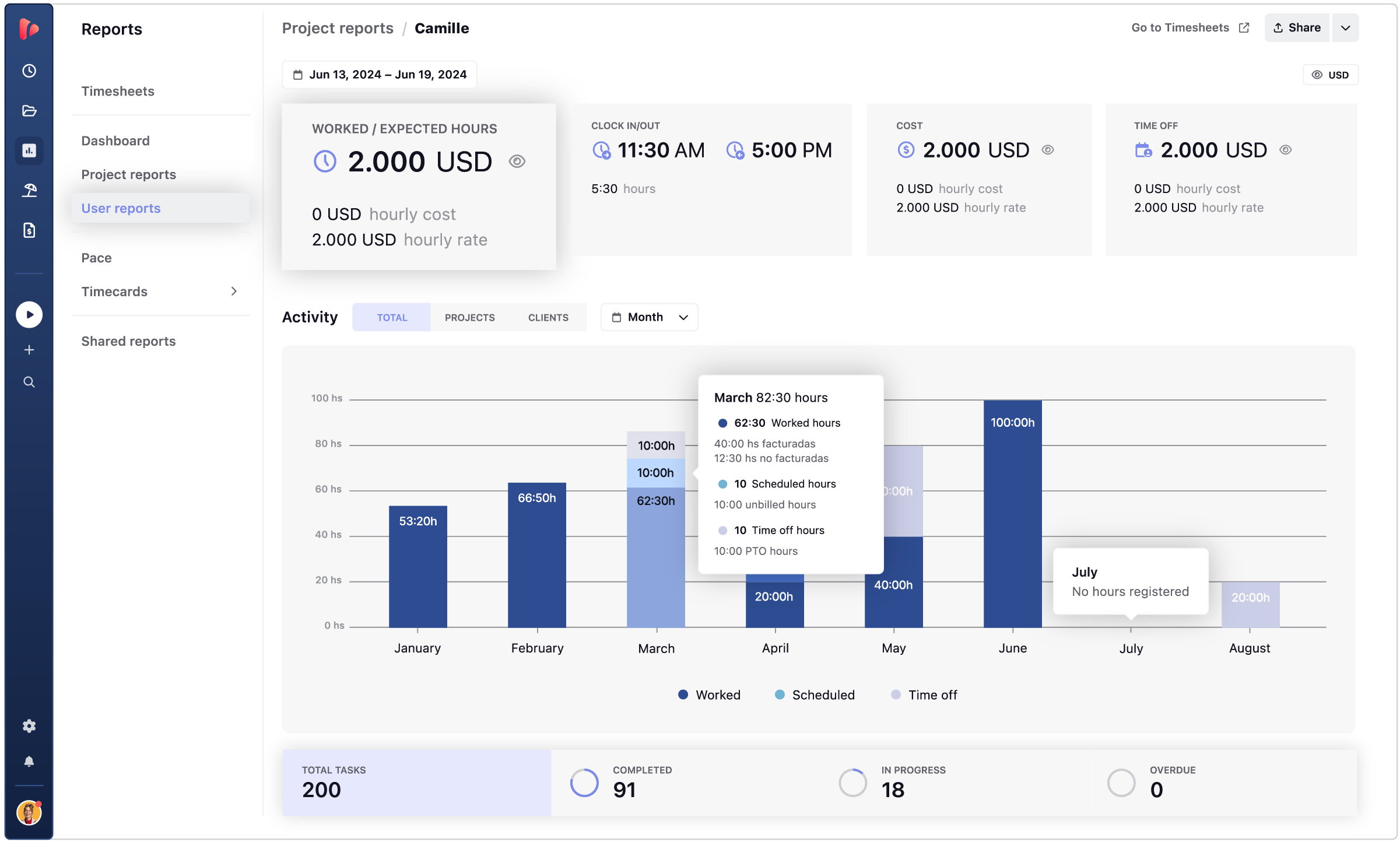Toggle visibility of Worked/Expected Hours
The height and width of the screenshot is (842, 1400).
point(518,161)
